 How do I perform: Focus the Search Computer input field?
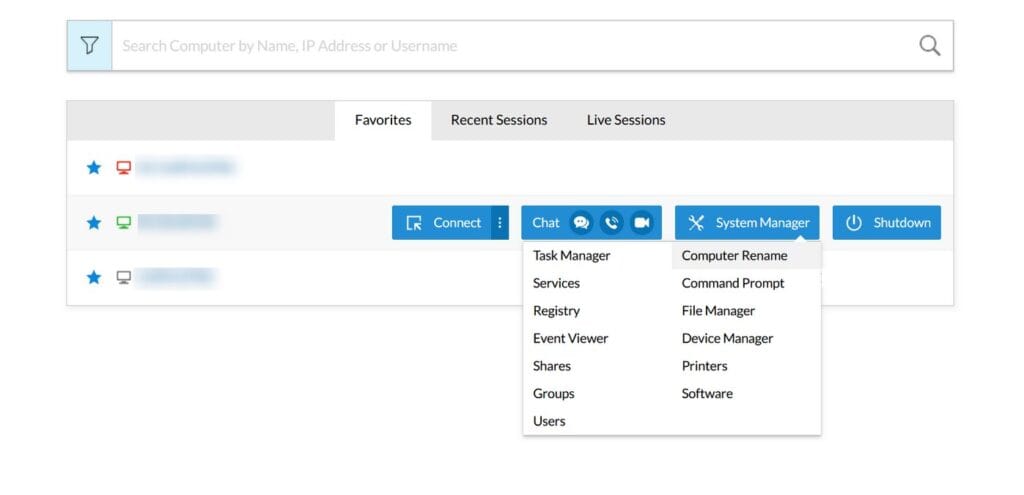(516, 46)
